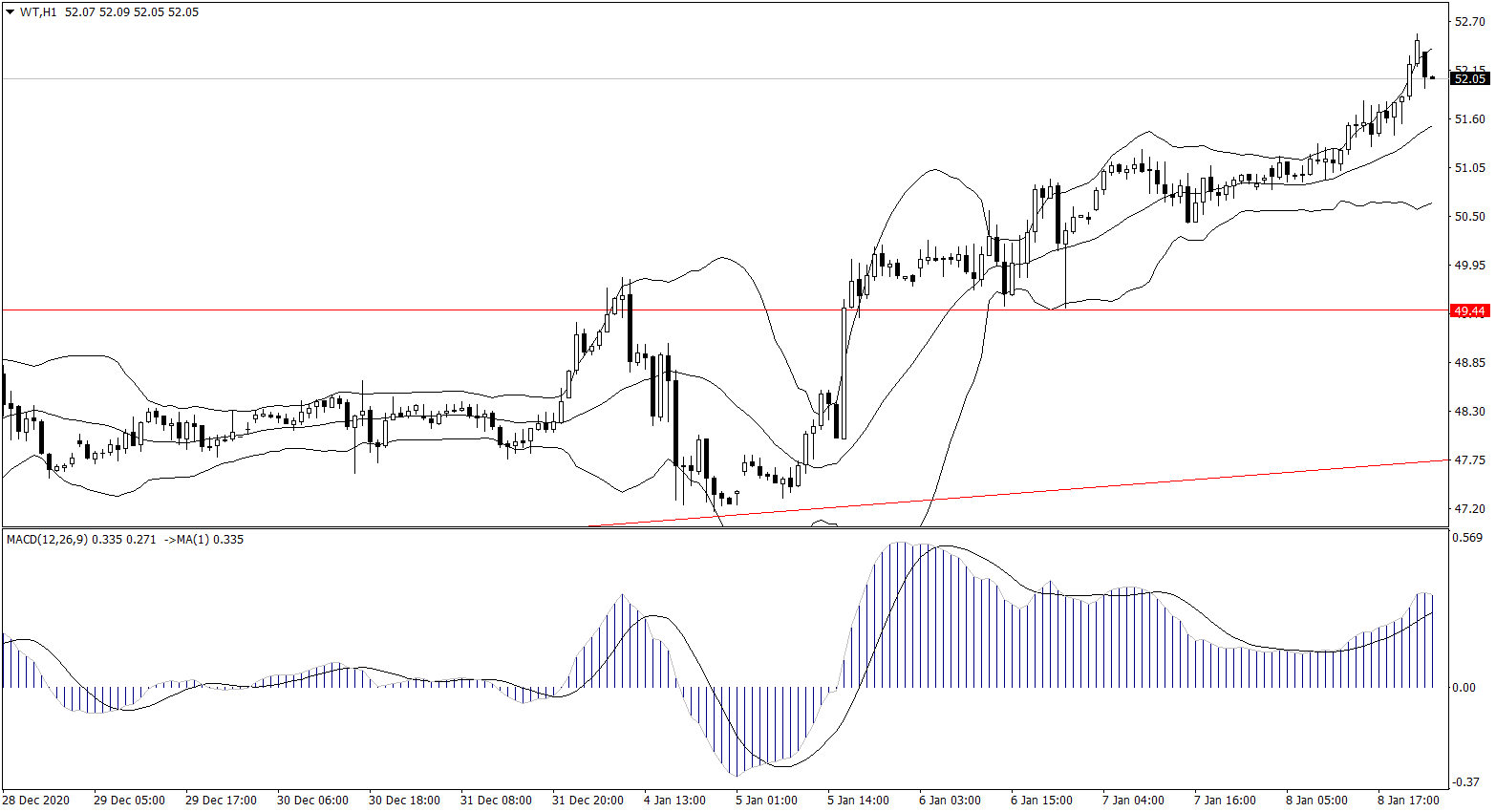1496x812 pixels.
Task: Click the black 52.05 current price tag
Action: (x=1469, y=78)
